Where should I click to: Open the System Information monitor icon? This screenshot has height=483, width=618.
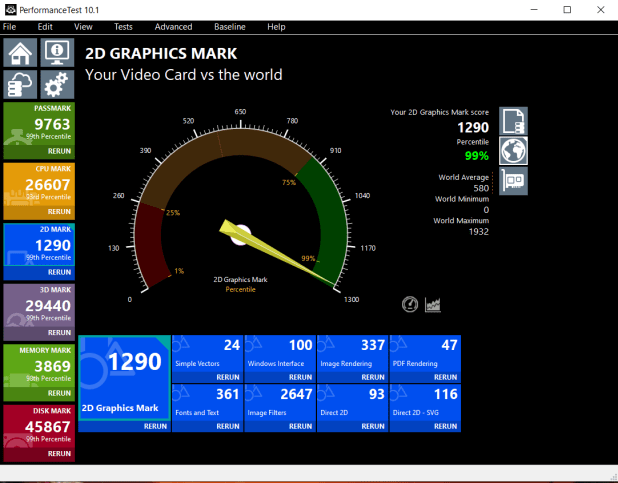pyautogui.click(x=57, y=52)
